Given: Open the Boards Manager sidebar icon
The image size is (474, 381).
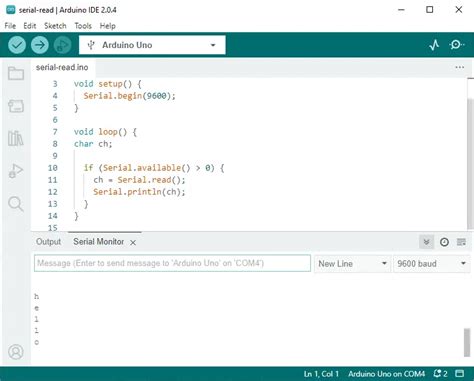Looking at the screenshot, I should [x=16, y=106].
